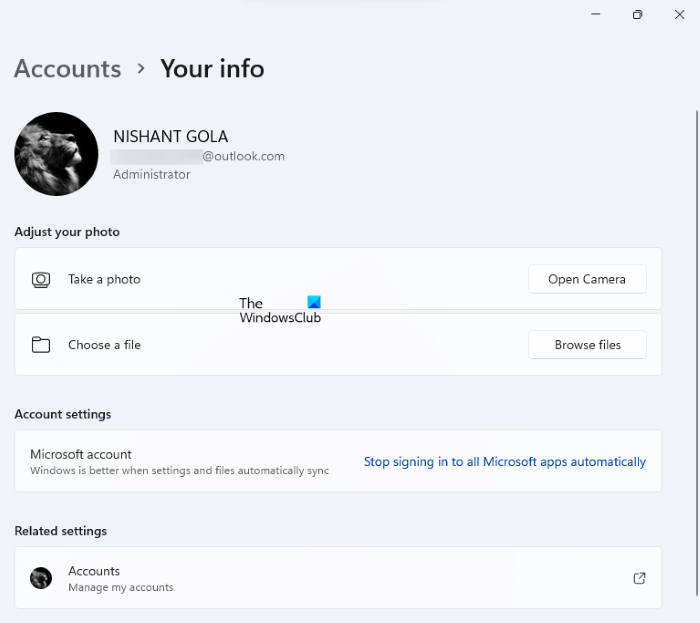Stop signing in to all Microsoft apps automatically
Viewport: 700px width, 623px height.
(x=504, y=462)
